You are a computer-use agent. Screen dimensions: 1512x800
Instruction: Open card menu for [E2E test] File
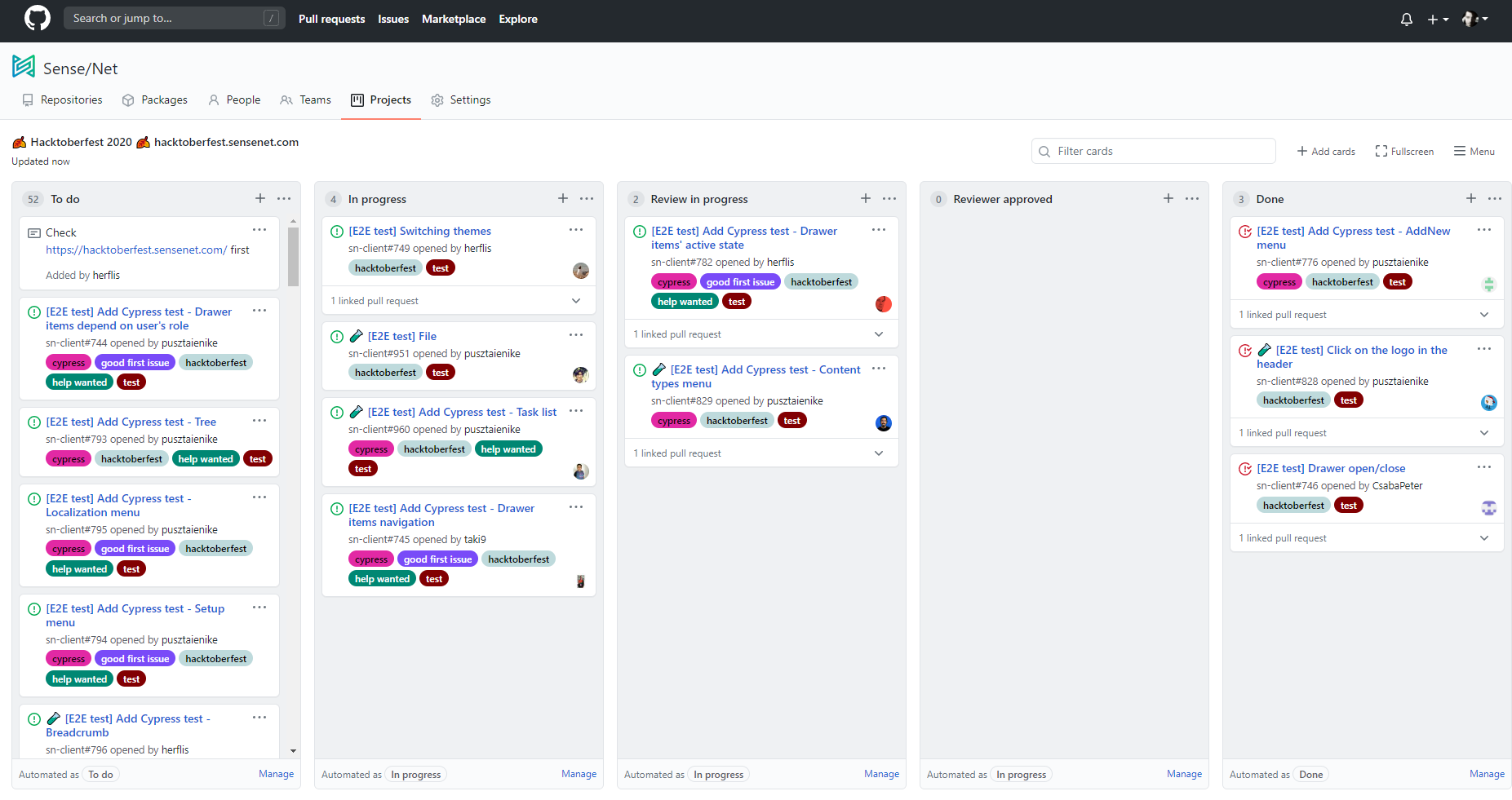pyautogui.click(x=576, y=335)
